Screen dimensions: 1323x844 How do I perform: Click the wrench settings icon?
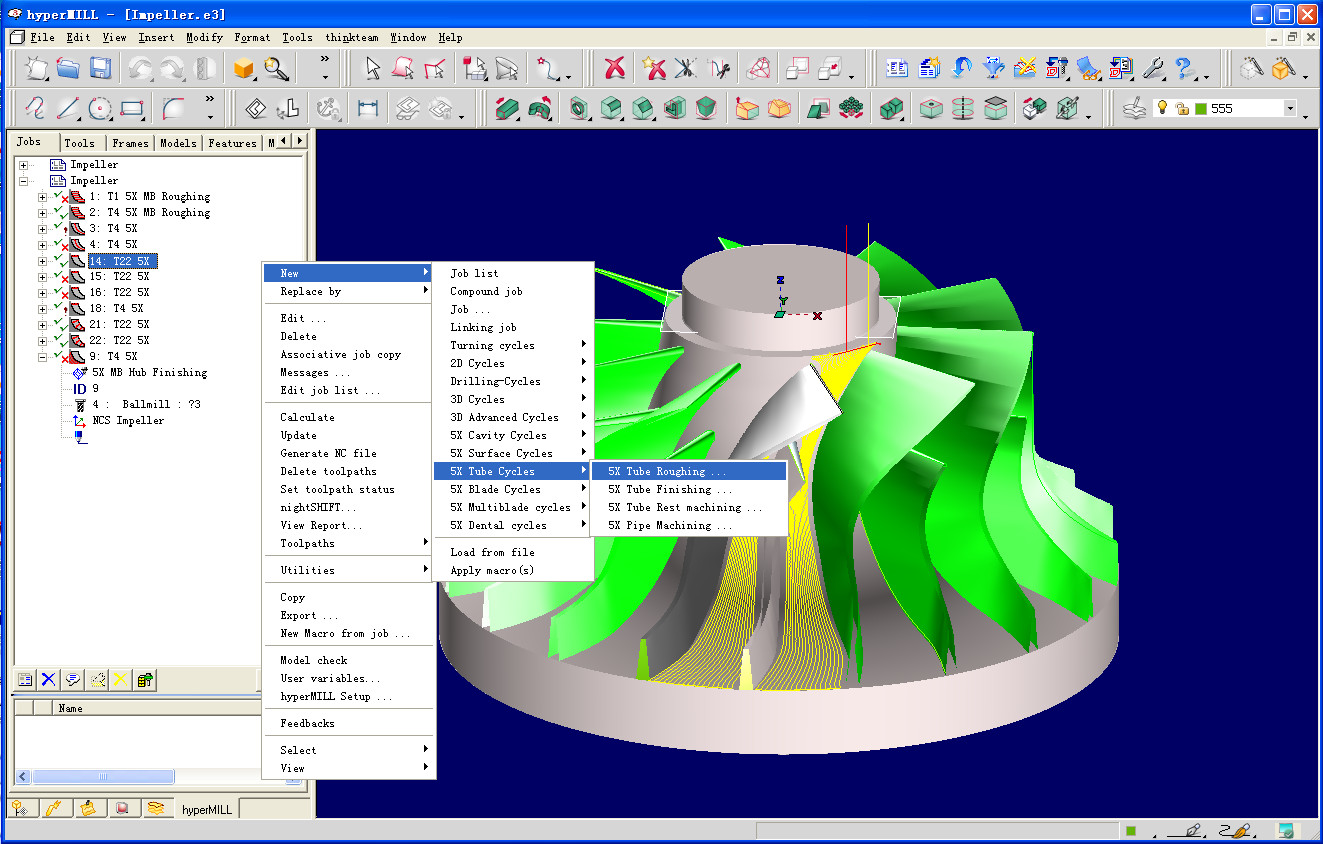[x=1153, y=68]
